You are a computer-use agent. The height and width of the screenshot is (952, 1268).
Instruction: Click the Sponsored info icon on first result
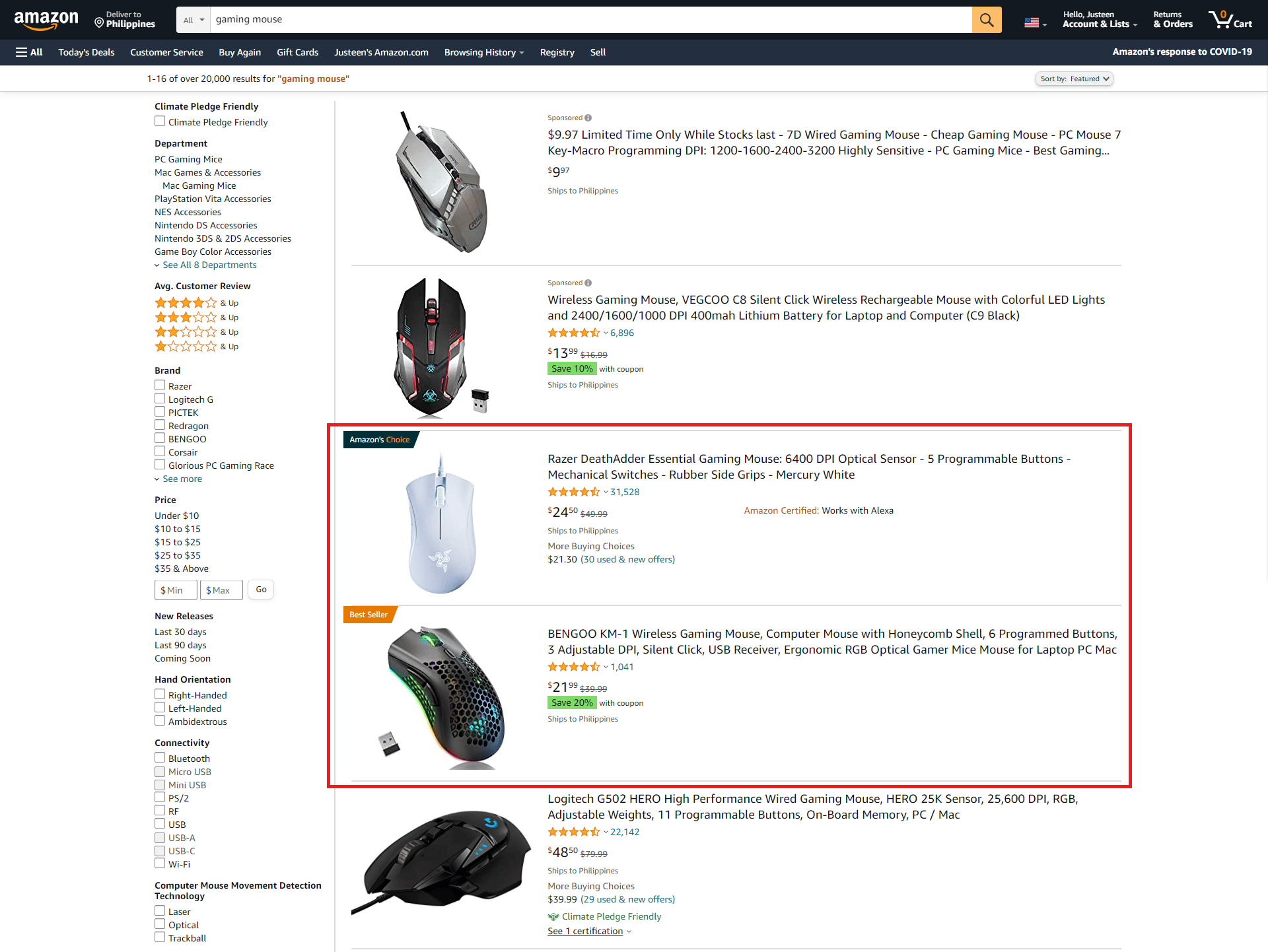point(588,118)
